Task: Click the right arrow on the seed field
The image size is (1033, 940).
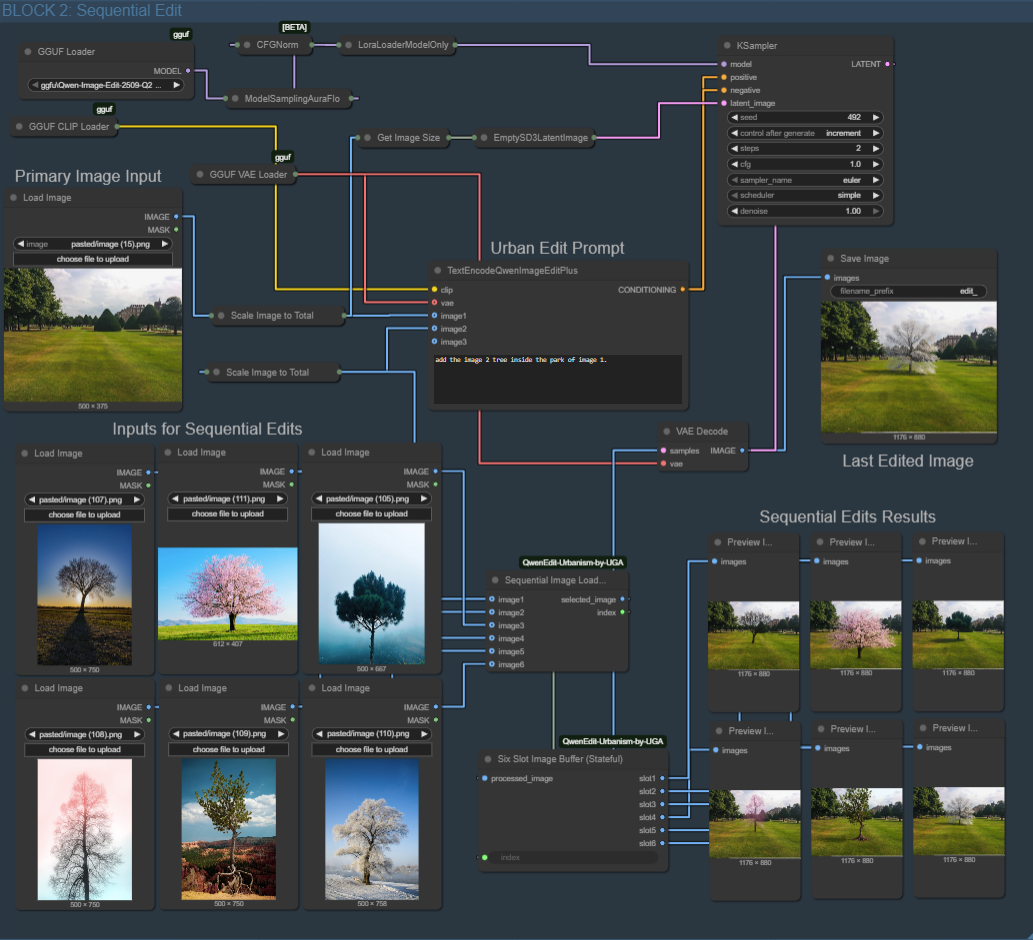Action: pyautogui.click(x=876, y=117)
